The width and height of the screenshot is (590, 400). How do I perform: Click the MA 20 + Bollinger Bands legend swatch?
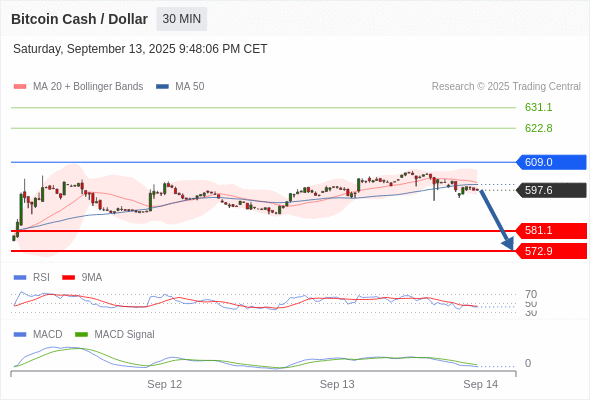(x=20, y=87)
